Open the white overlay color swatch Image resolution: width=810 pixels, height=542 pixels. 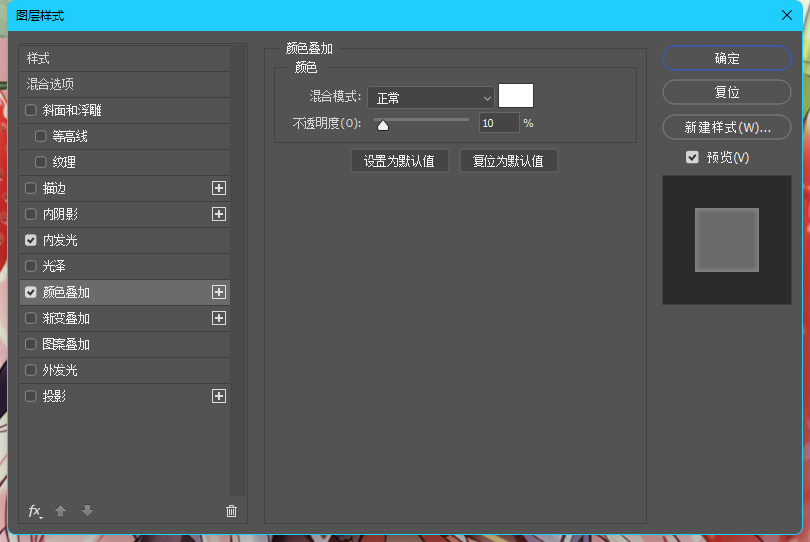pyautogui.click(x=516, y=96)
